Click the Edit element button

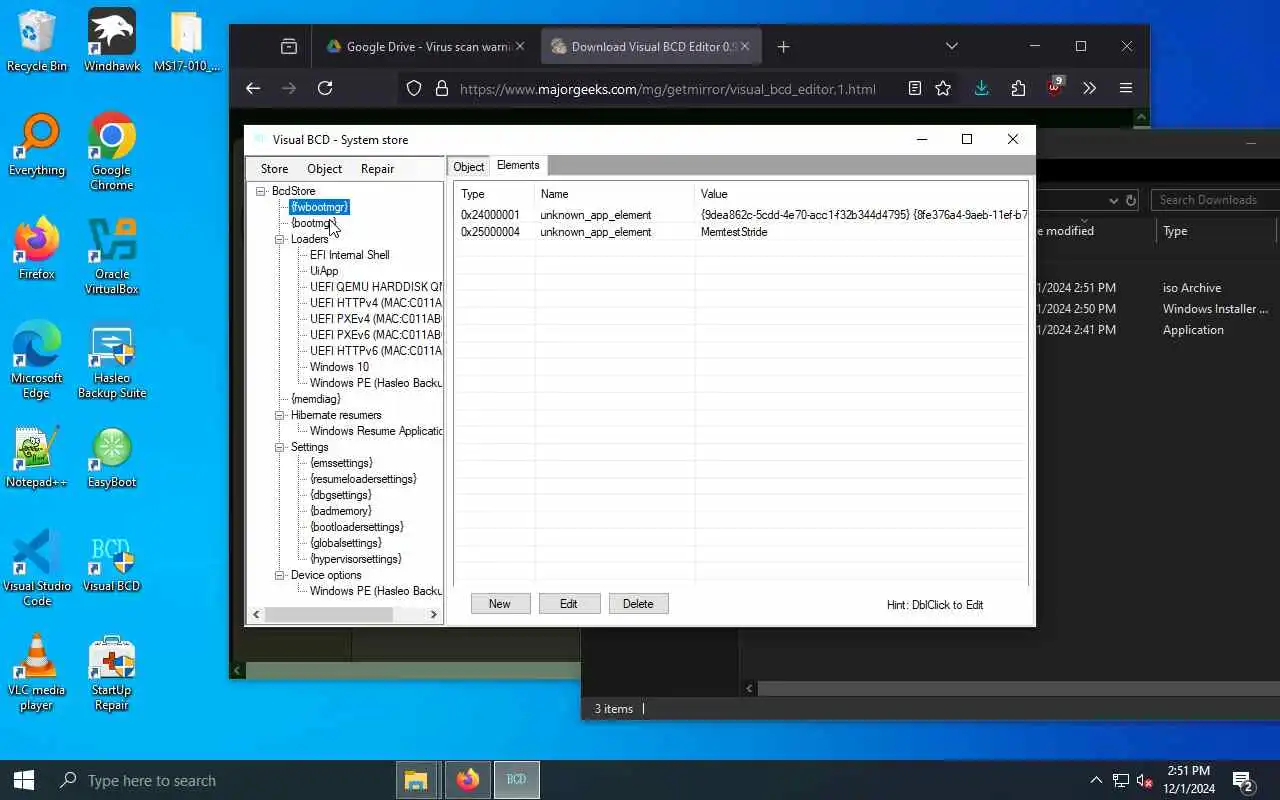tap(569, 604)
